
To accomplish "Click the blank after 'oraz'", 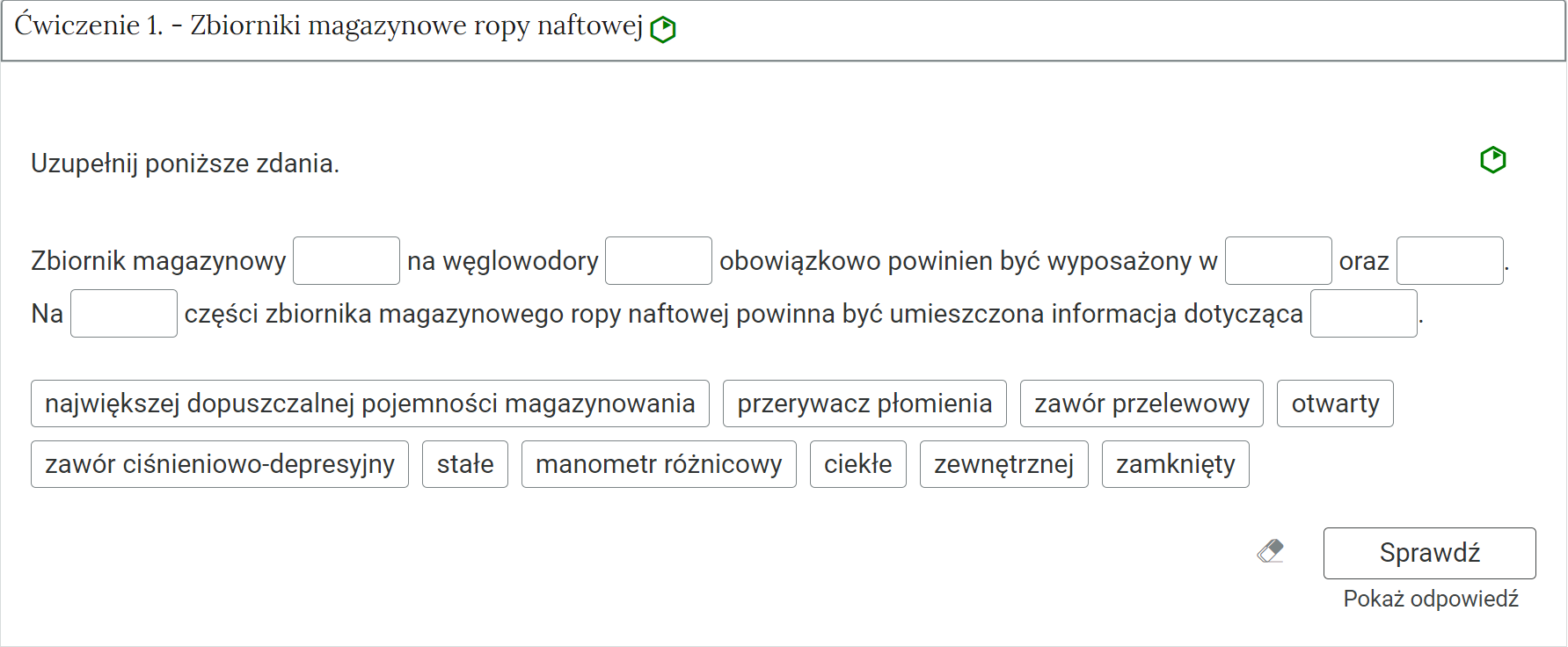I will (x=1449, y=260).
